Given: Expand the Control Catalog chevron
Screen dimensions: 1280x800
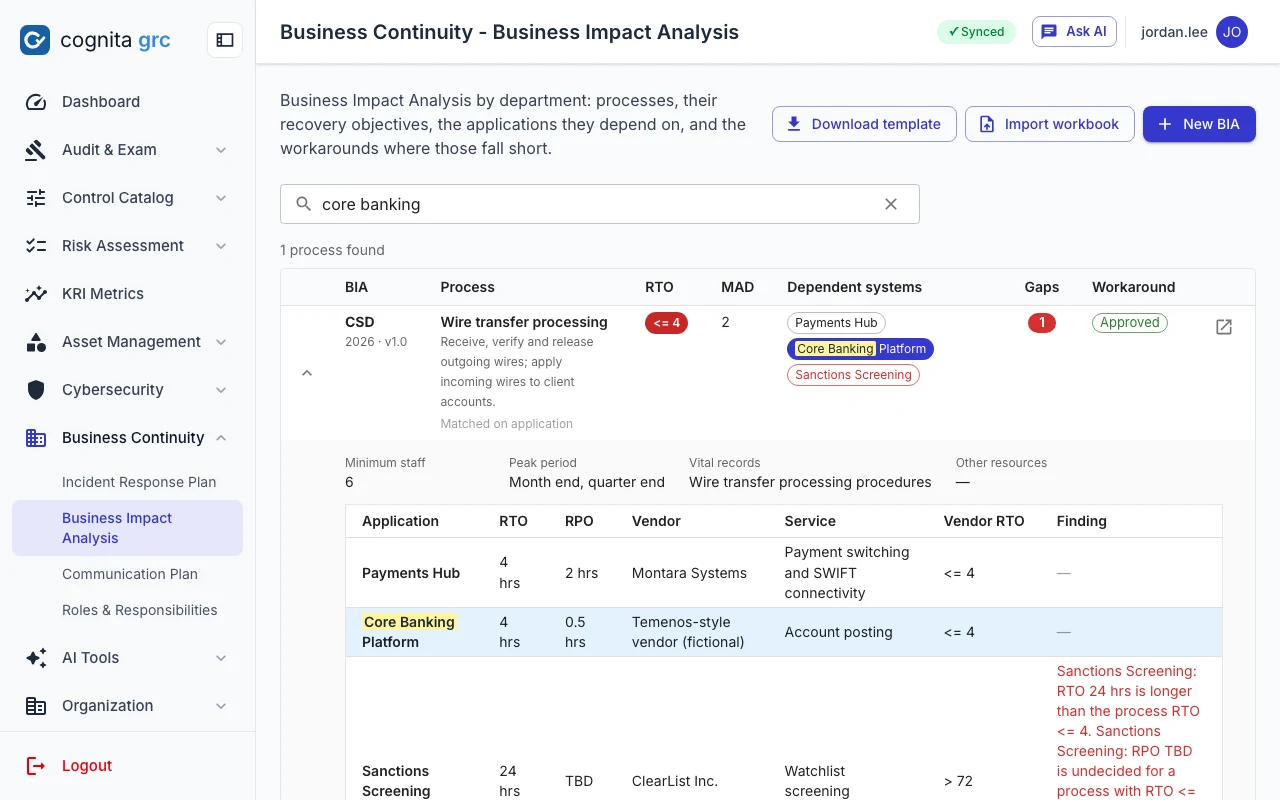Looking at the screenshot, I should pos(221,198).
